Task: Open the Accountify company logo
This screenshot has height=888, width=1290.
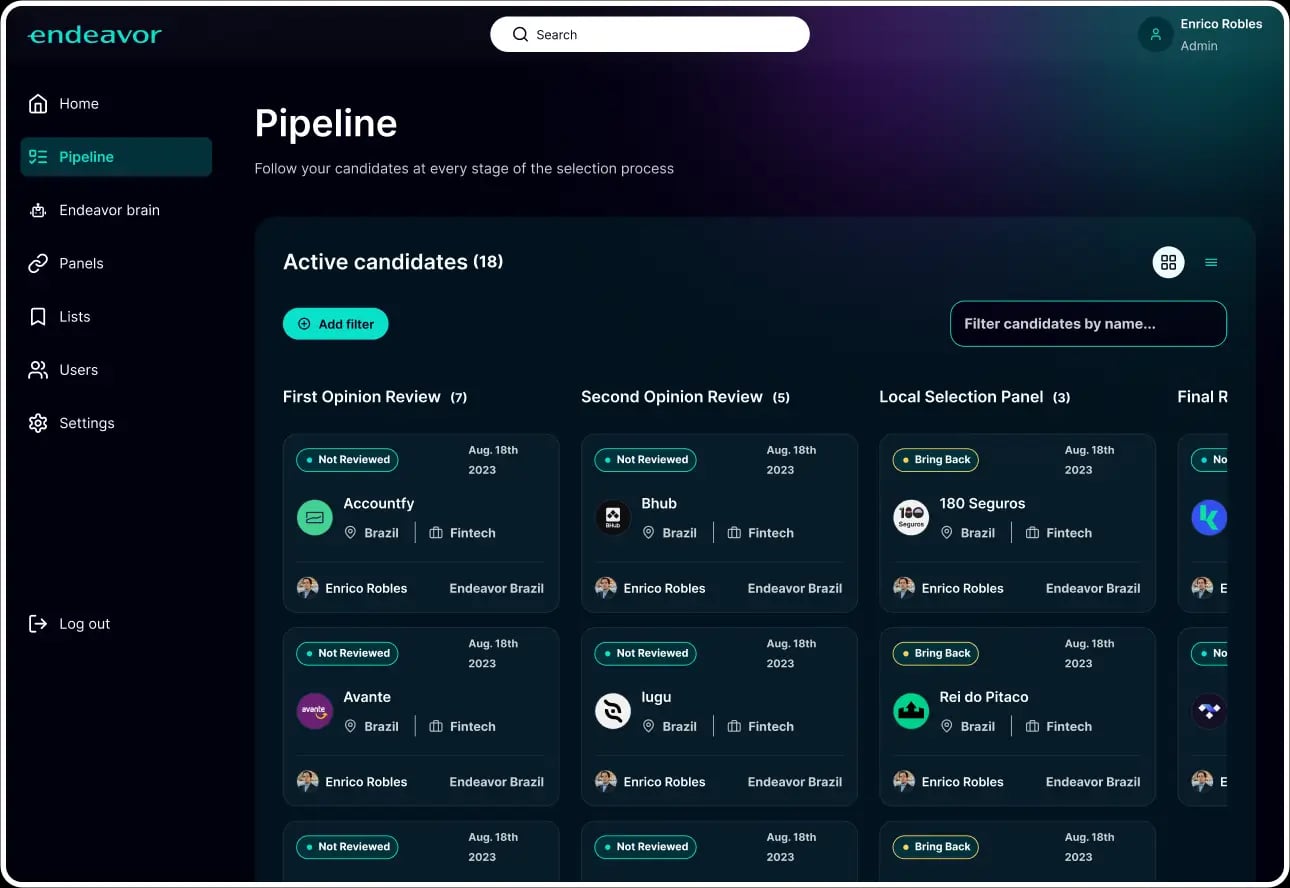Action: (x=314, y=517)
